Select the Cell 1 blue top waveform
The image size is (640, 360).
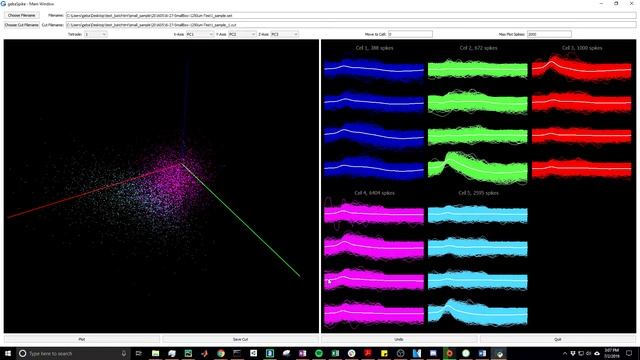pyautogui.click(x=374, y=69)
